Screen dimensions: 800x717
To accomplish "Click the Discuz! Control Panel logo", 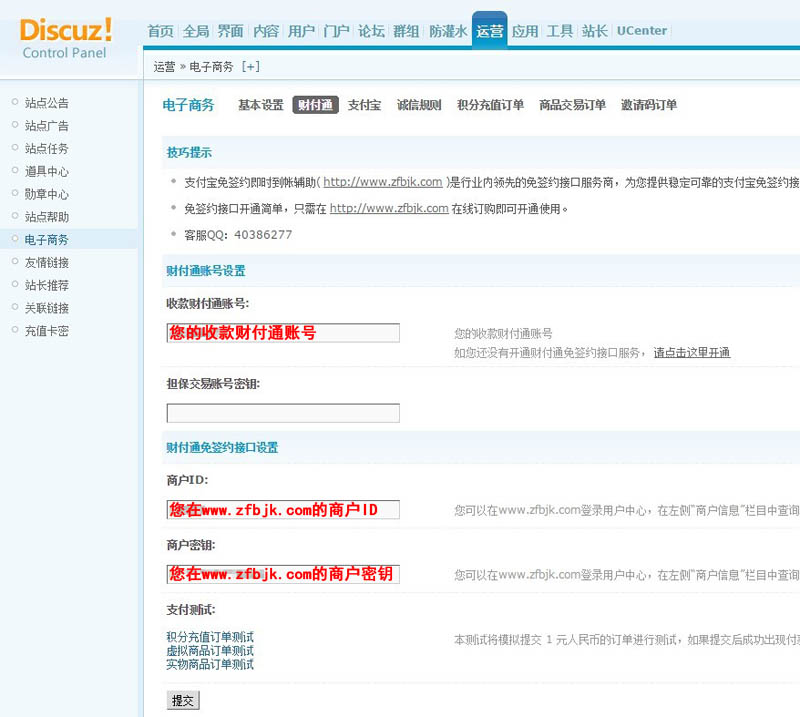I will (65, 38).
